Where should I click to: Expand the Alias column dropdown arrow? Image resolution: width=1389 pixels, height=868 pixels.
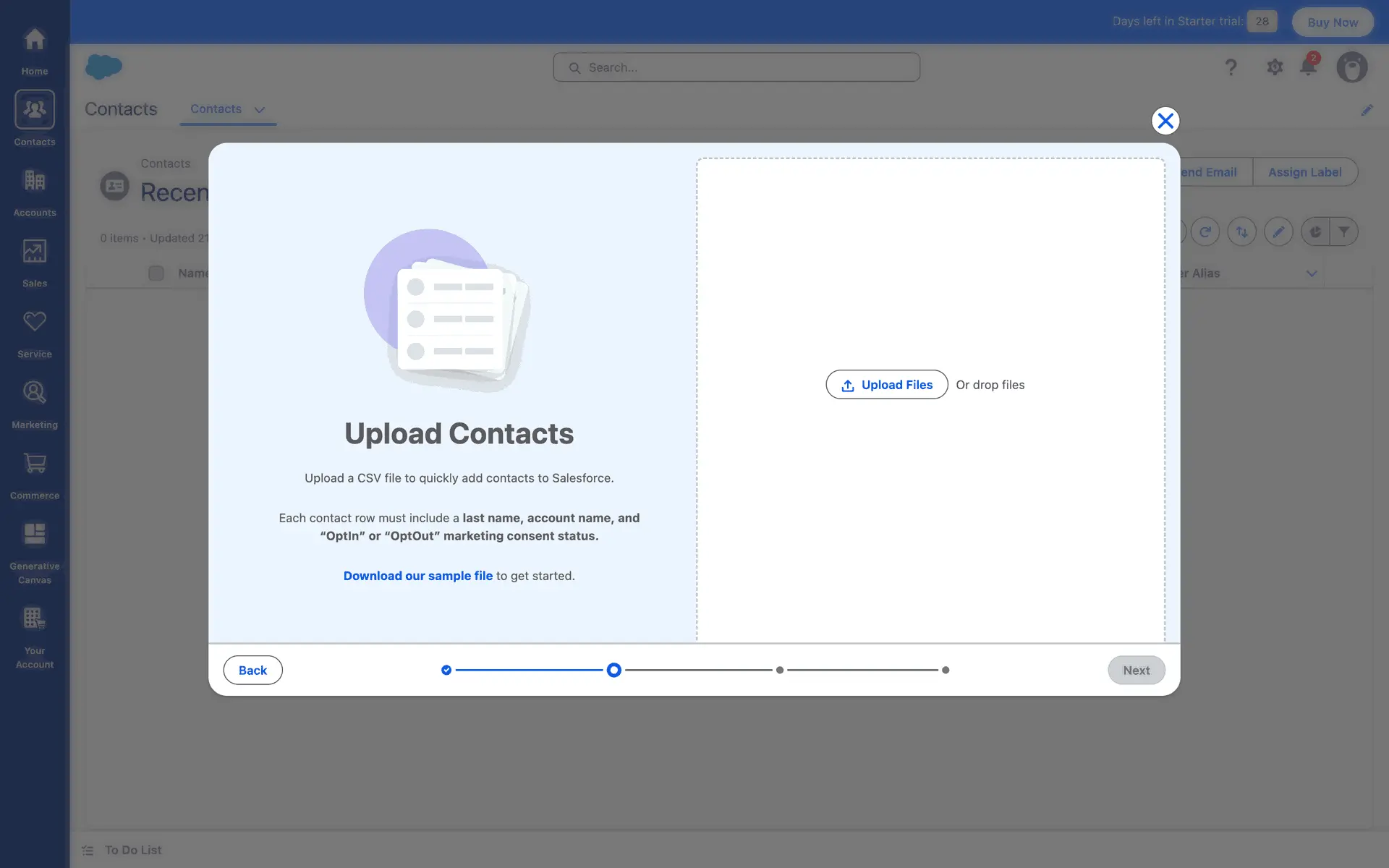[x=1311, y=273]
